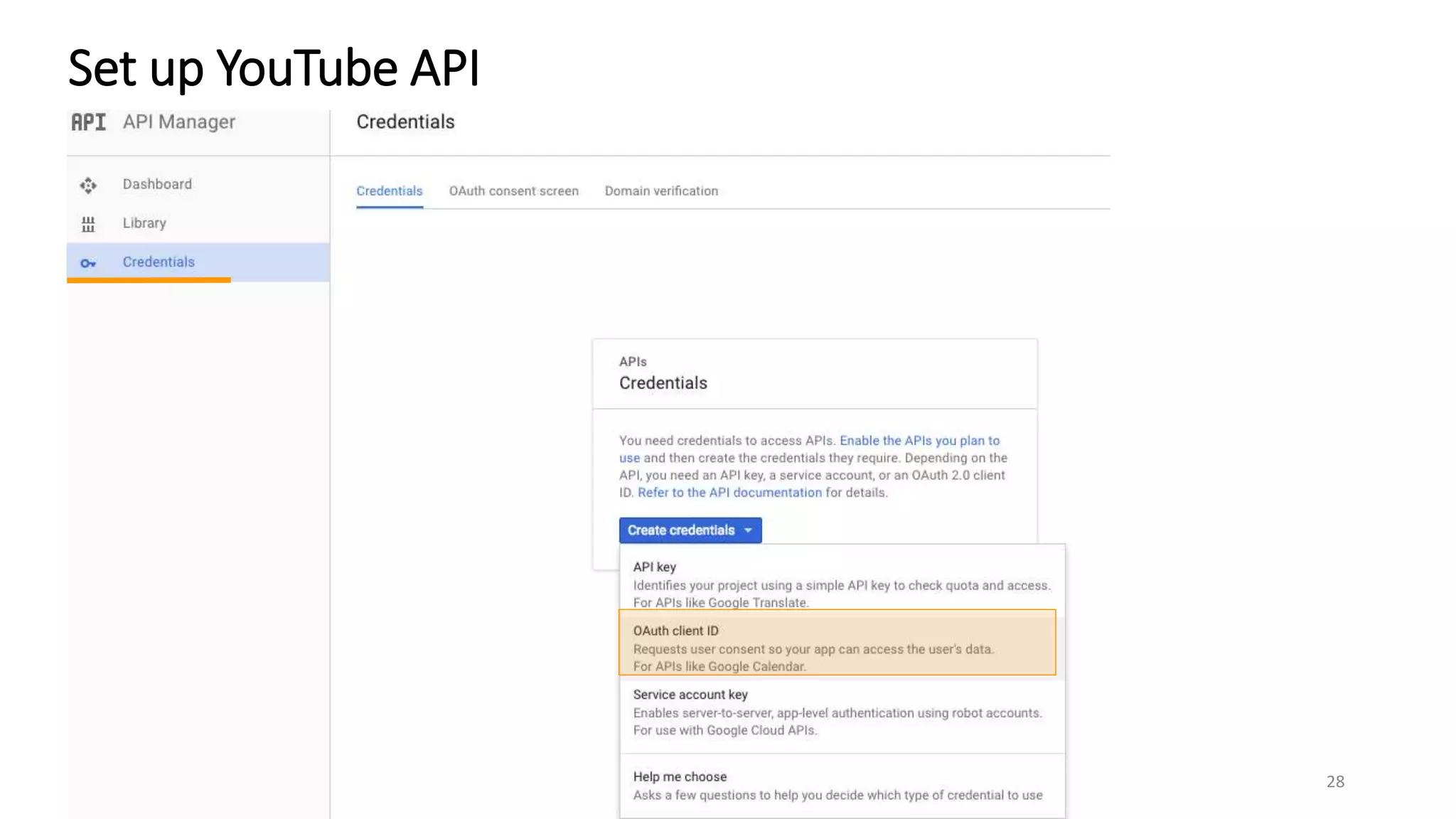Switch to Domain verification tab

[x=661, y=191]
